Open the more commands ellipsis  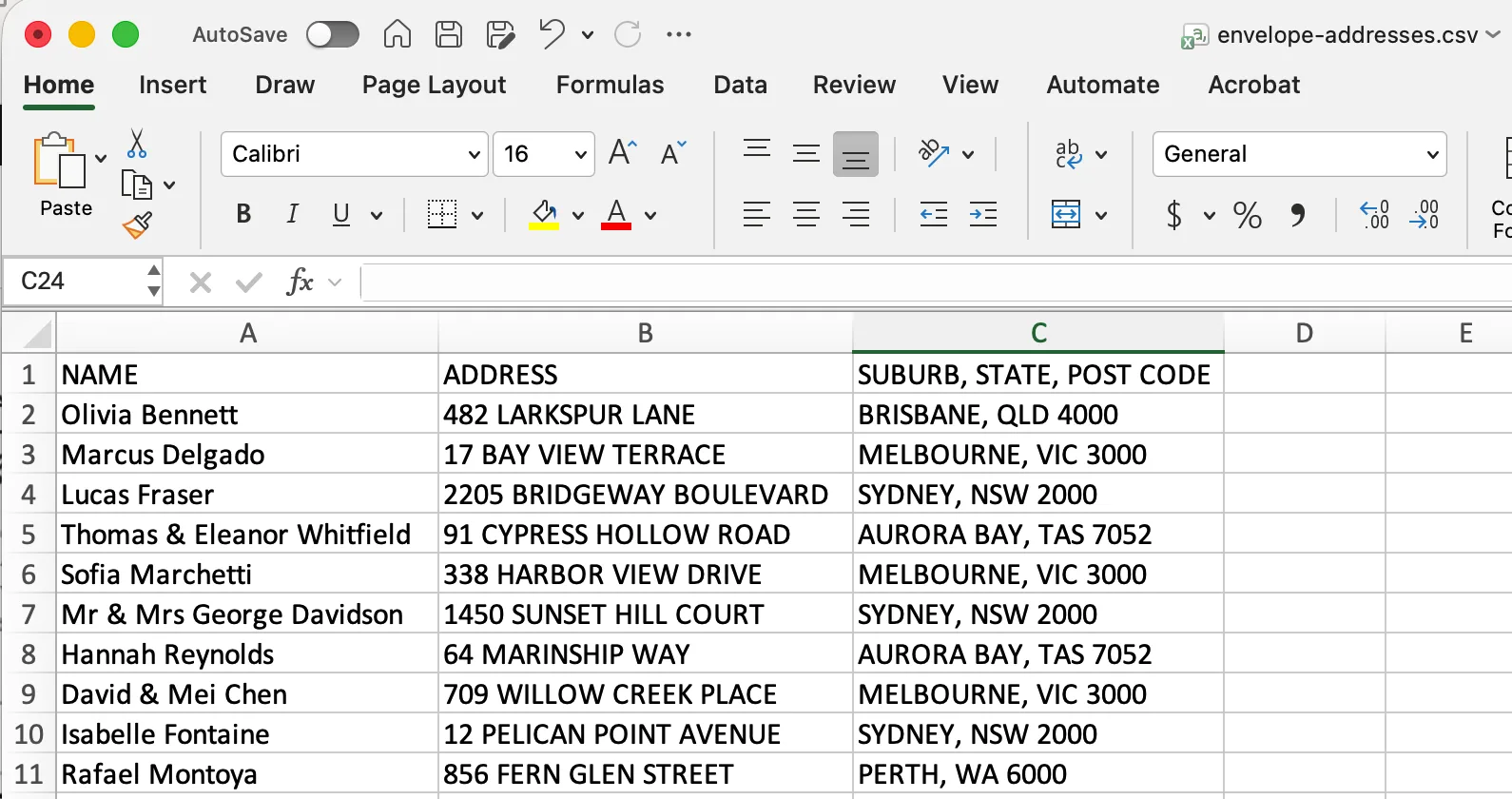[x=679, y=34]
